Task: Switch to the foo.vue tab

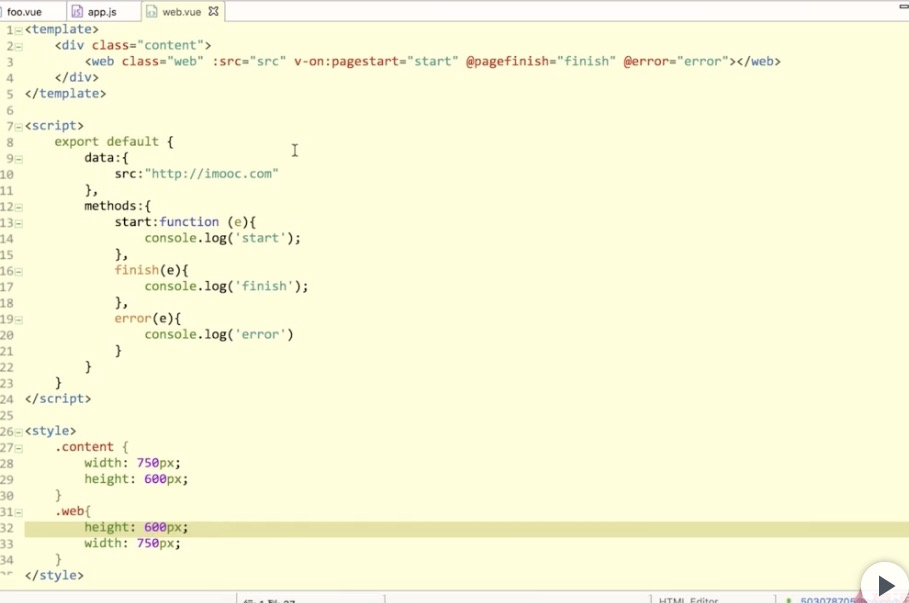Action: pyautogui.click(x=24, y=12)
